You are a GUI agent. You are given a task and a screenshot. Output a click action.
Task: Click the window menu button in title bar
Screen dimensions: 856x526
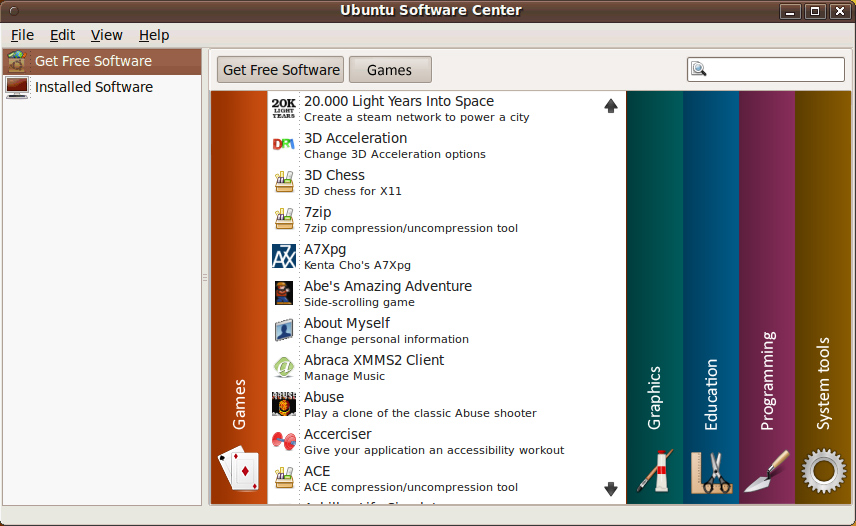pos(14,10)
